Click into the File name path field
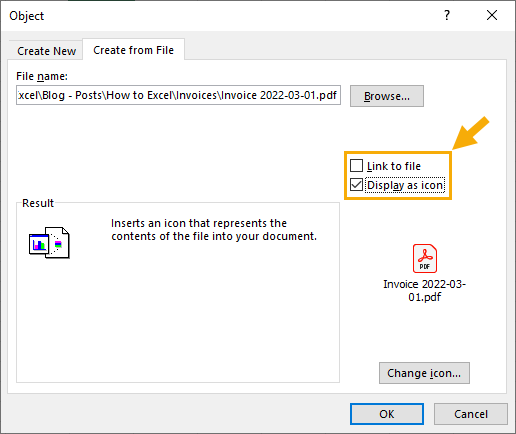516x434 pixels. [x=178, y=95]
